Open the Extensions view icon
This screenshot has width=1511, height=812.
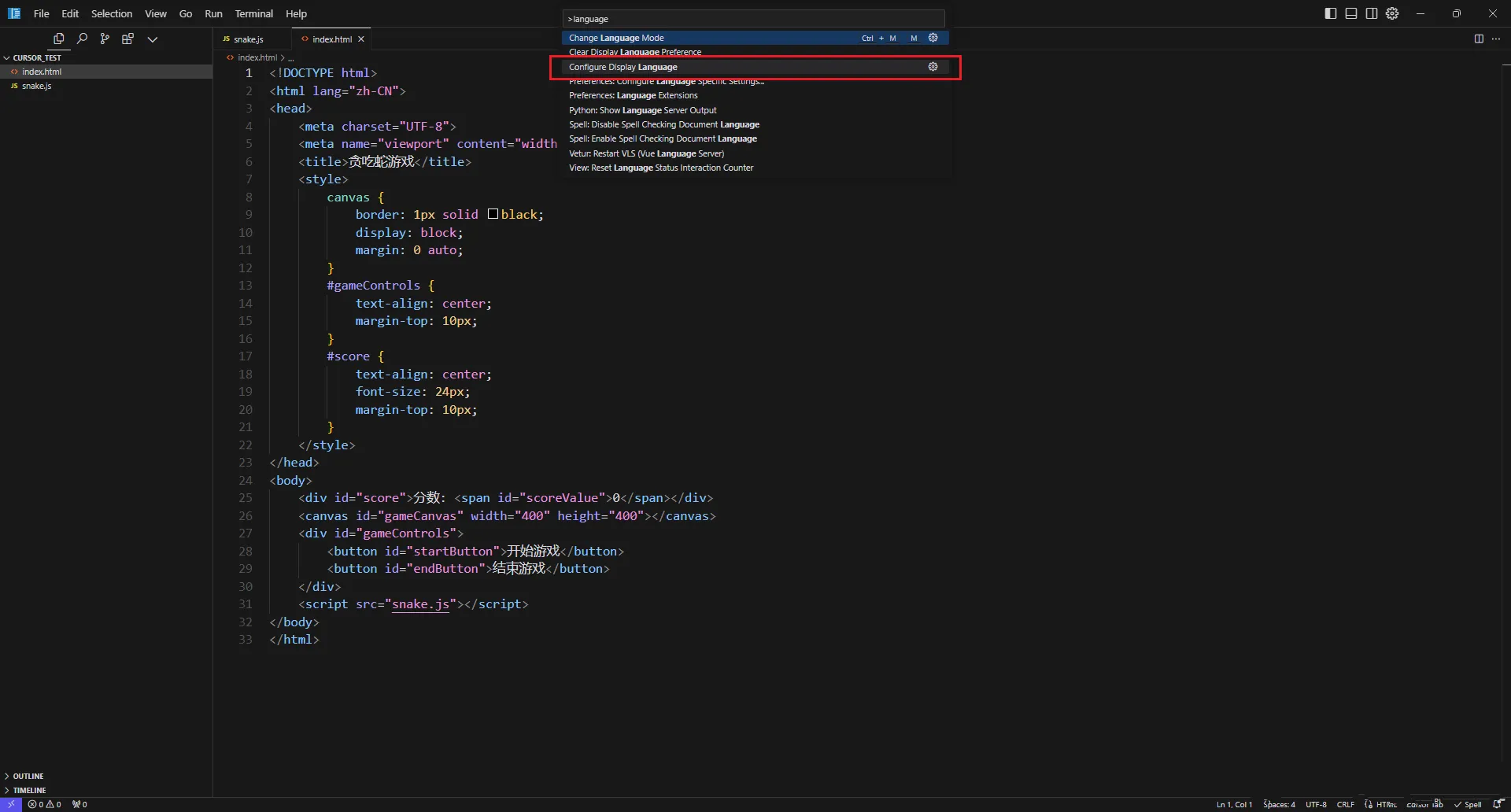click(127, 39)
